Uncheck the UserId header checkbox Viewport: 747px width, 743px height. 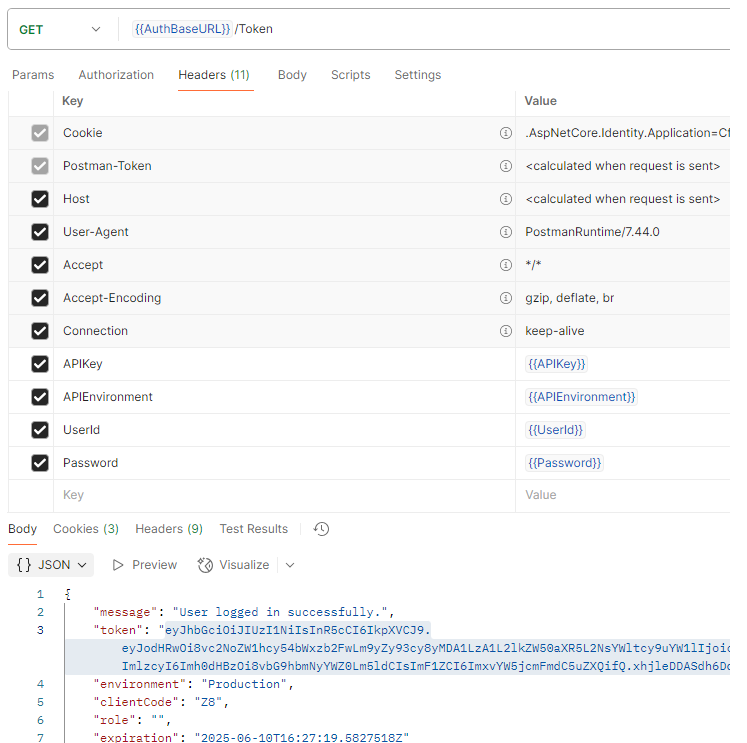tap(40, 430)
